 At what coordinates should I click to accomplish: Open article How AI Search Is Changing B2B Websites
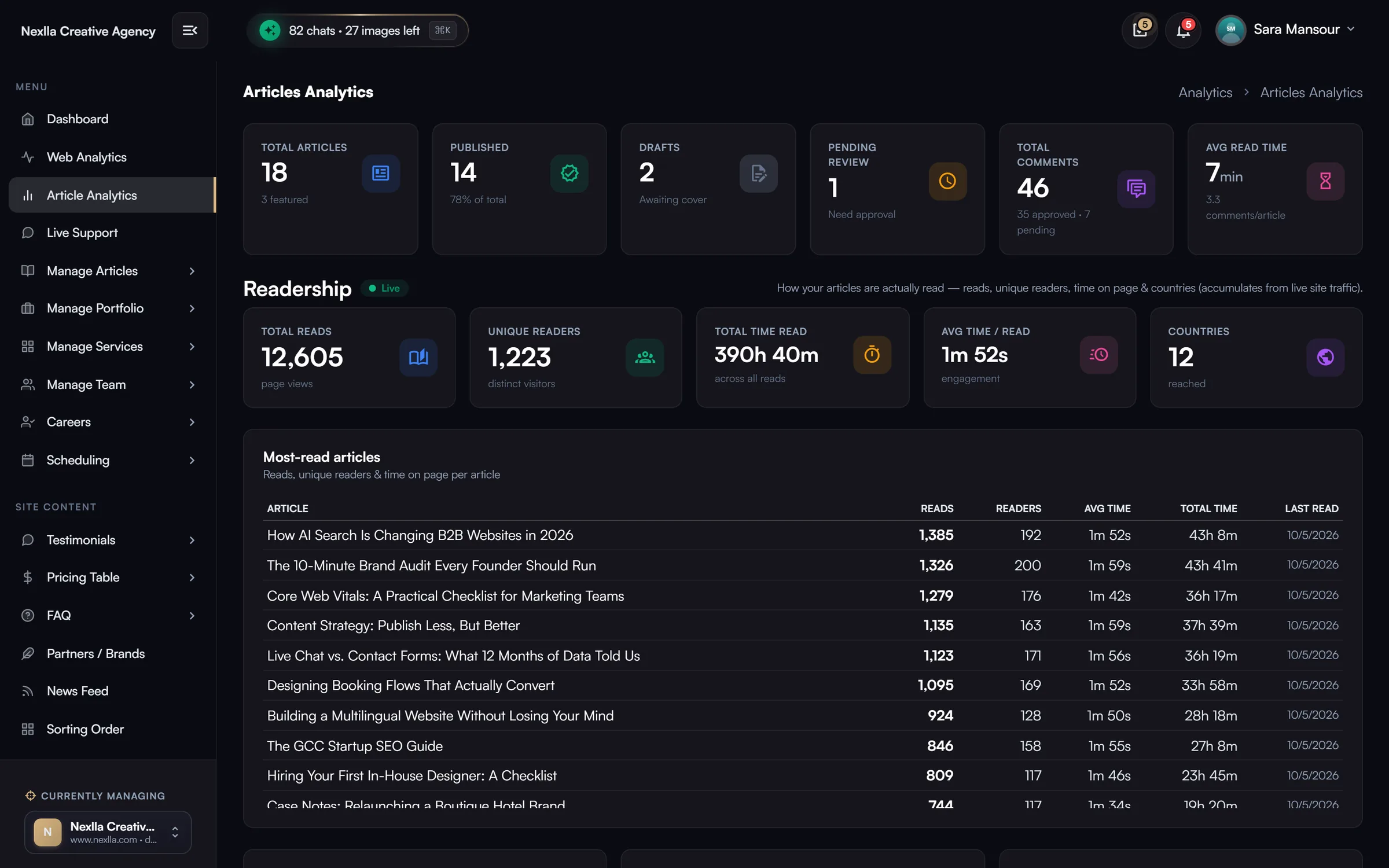pos(420,535)
